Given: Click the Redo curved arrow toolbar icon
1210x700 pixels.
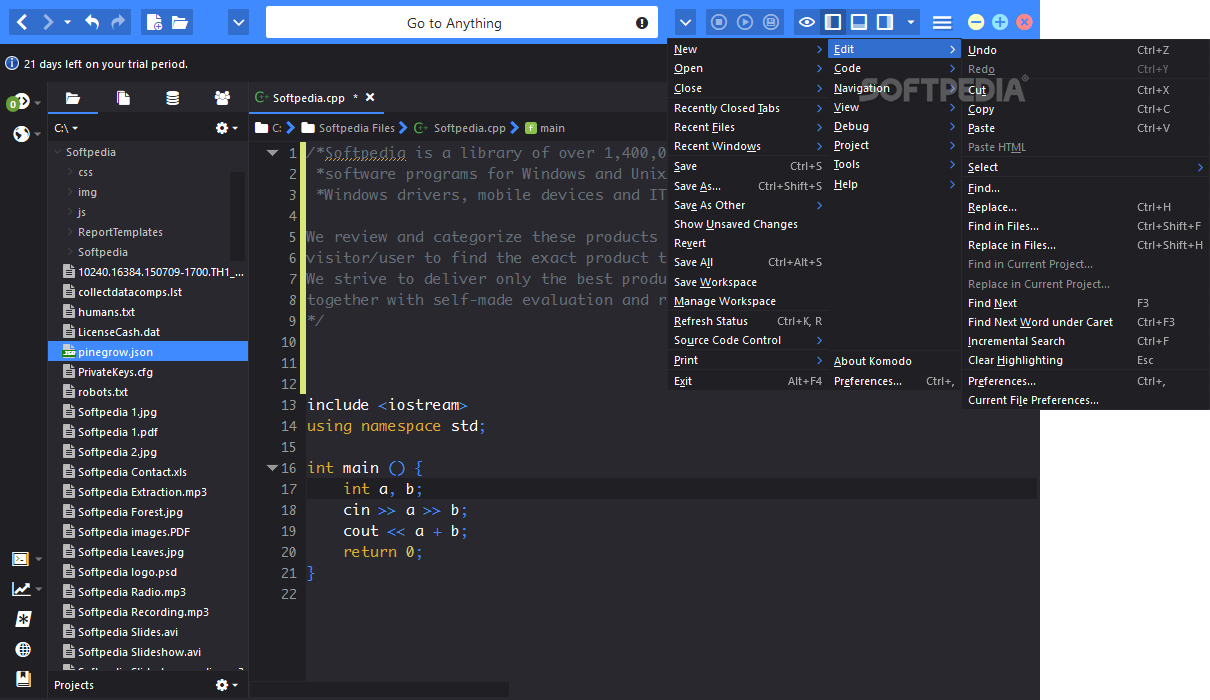Looking at the screenshot, I should [118, 22].
